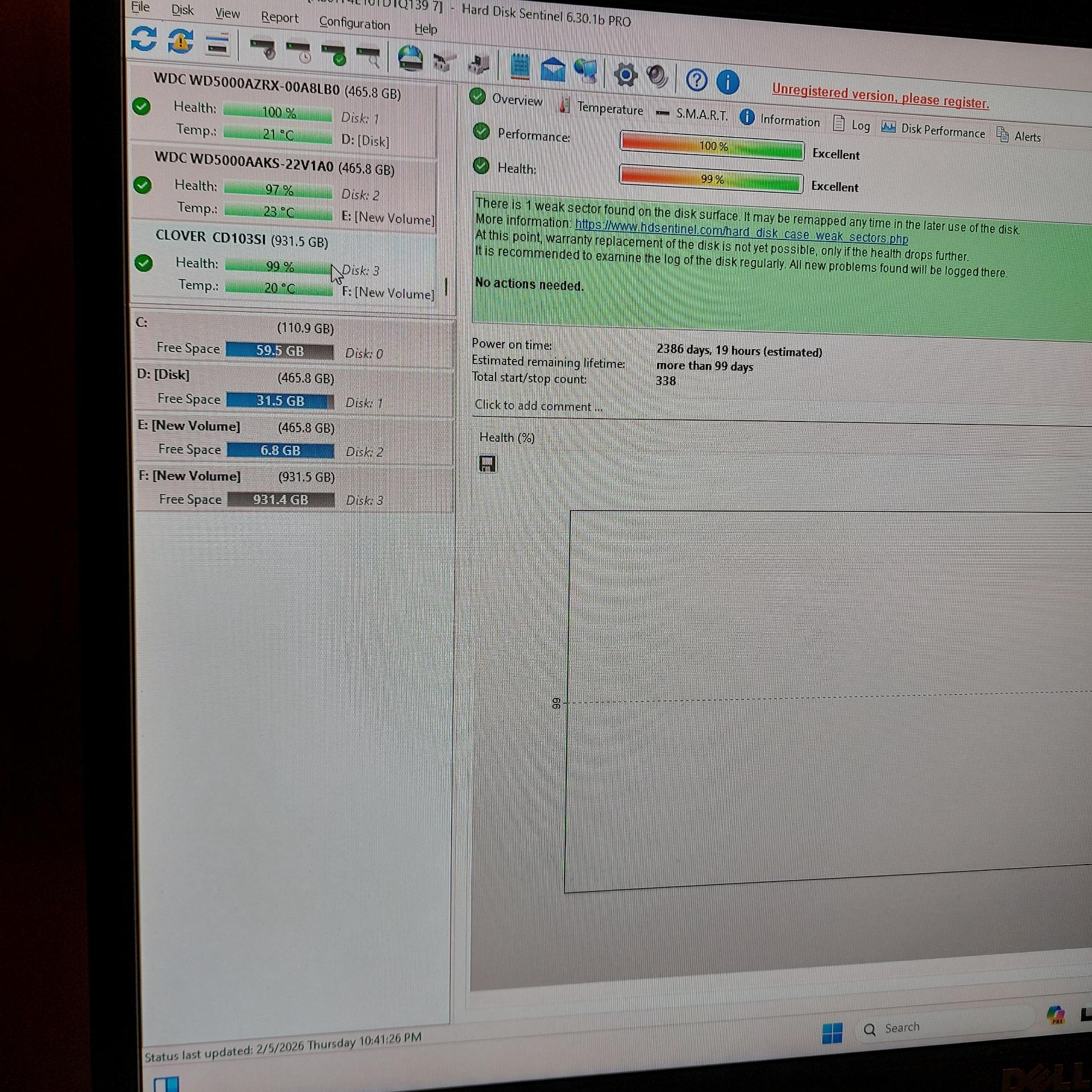Click the floppy save icon under Health (%)
Viewport: 1092px width, 1092px height.
tap(487, 464)
